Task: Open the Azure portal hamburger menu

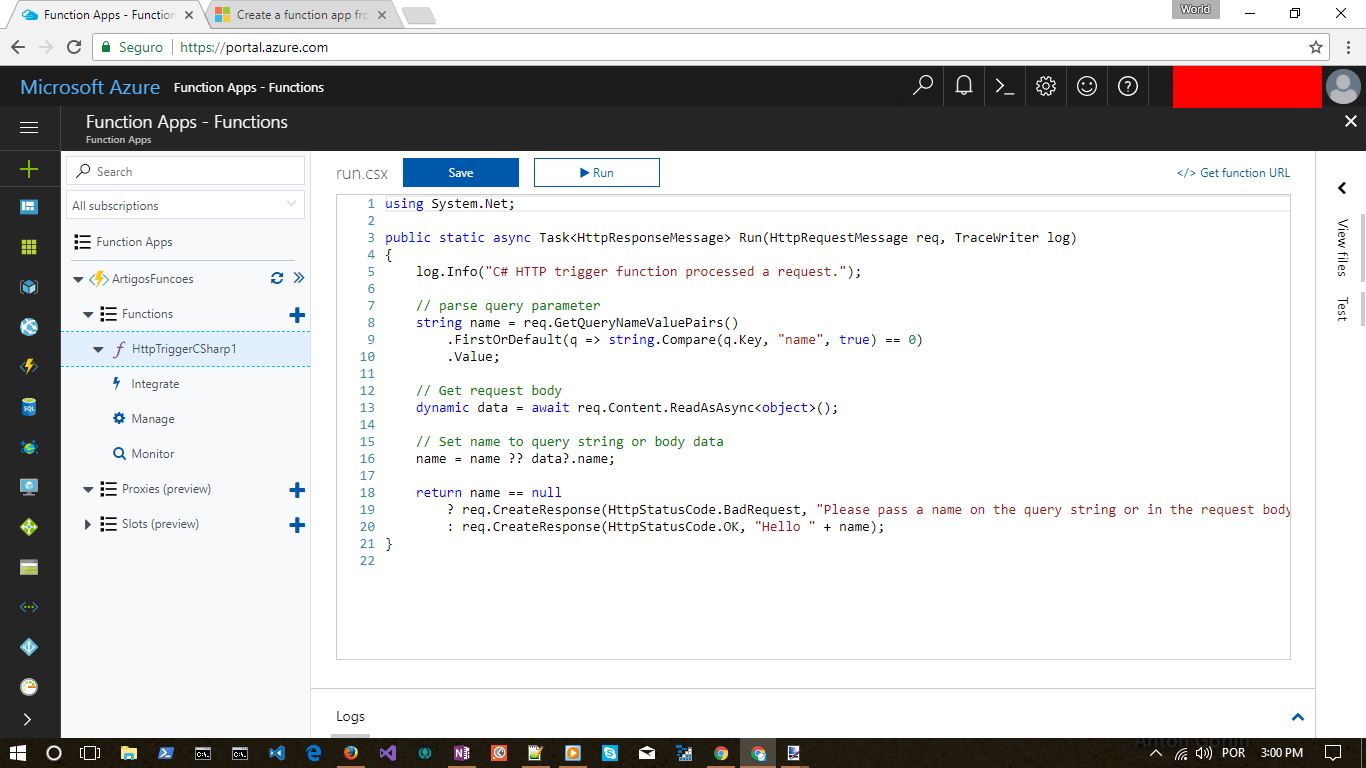Action: 29,128
